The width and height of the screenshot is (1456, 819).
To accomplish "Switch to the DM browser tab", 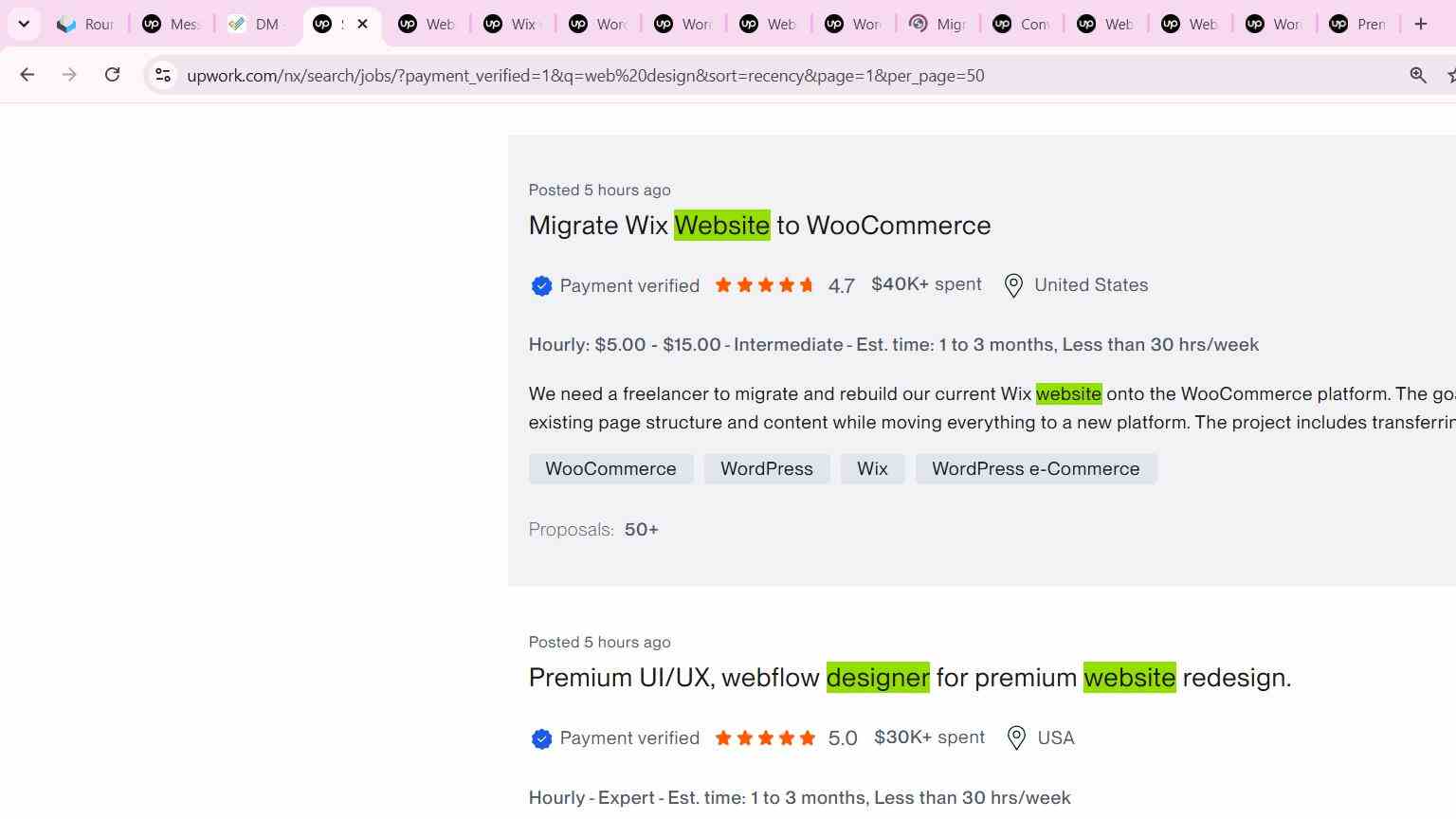I will tap(256, 24).
